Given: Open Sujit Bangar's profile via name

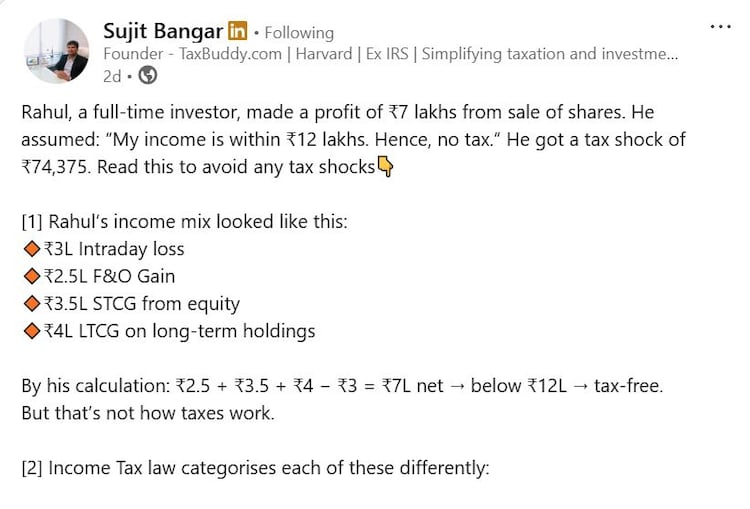Looking at the screenshot, I should [163, 31].
